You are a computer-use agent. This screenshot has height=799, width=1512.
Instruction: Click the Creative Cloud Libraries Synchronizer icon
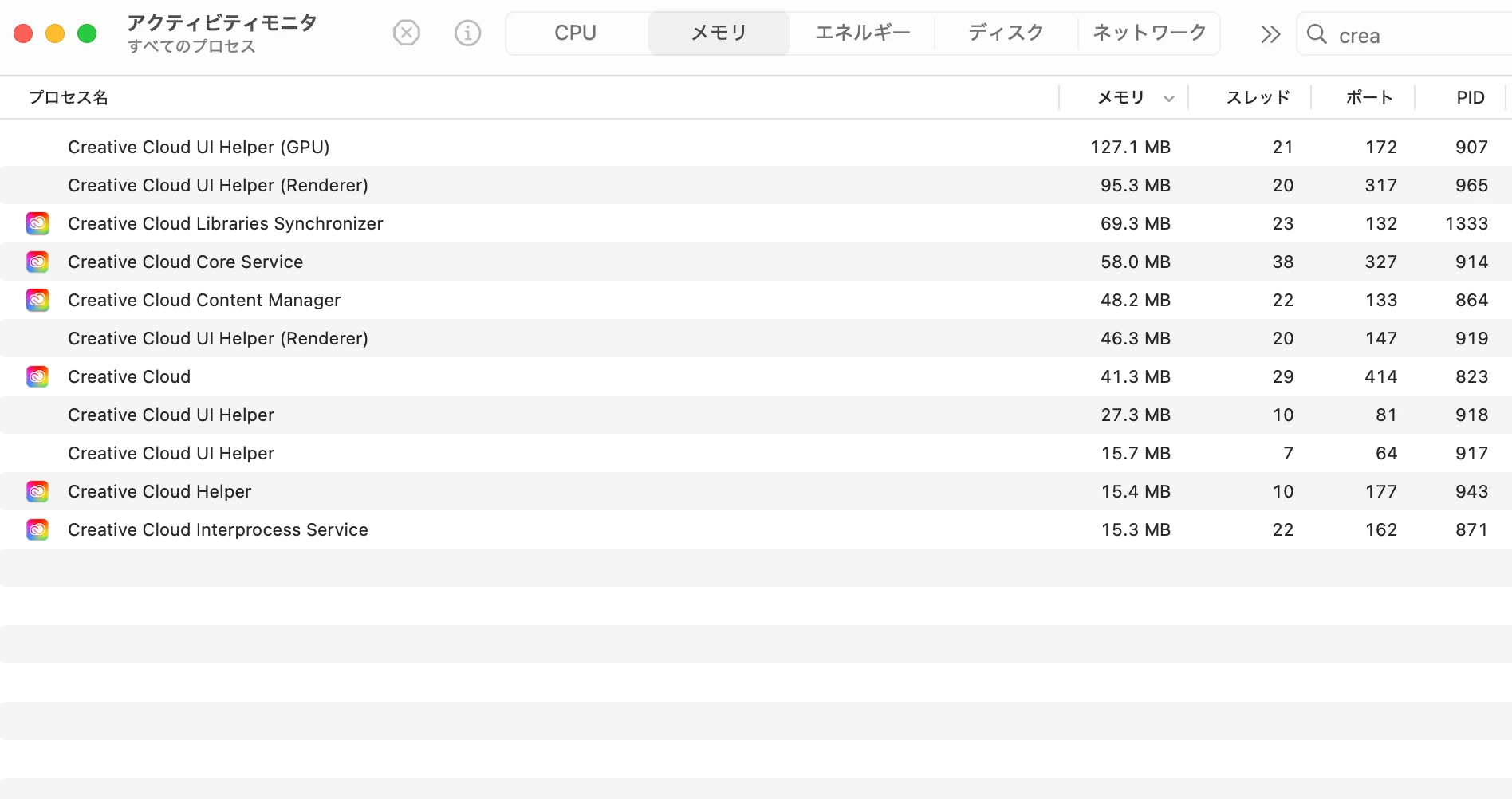point(37,223)
